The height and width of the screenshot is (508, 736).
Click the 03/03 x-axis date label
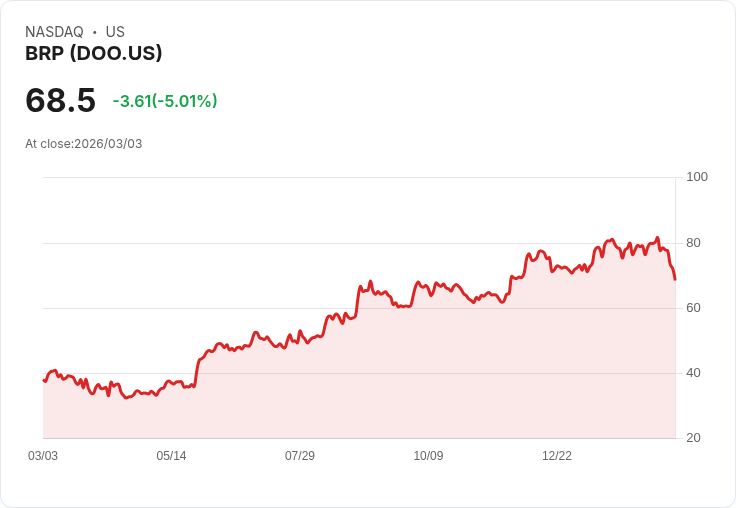pyautogui.click(x=43, y=456)
